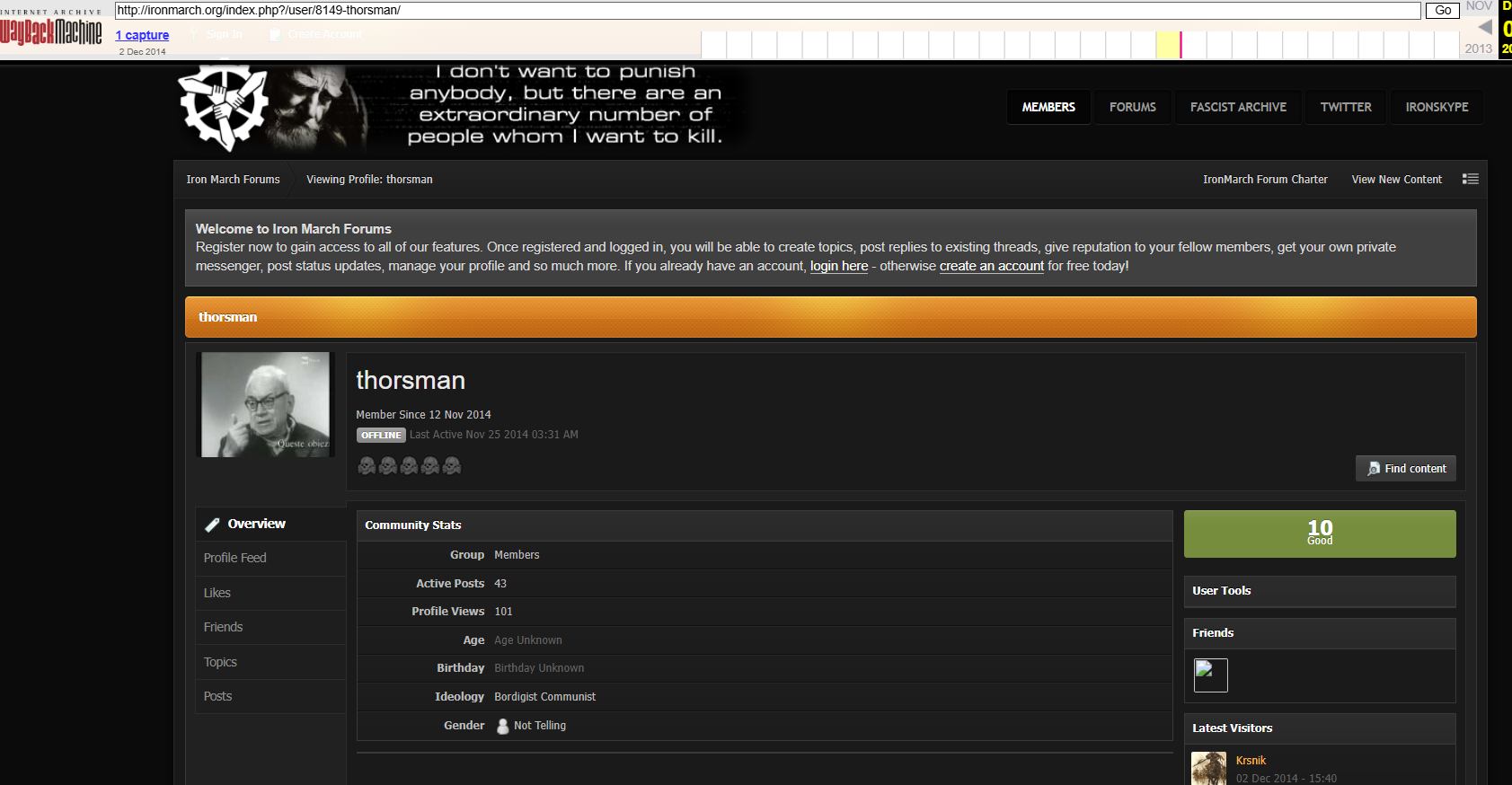The image size is (1512, 785).
Task: Click the Friends panel header
Action: tap(1320, 633)
